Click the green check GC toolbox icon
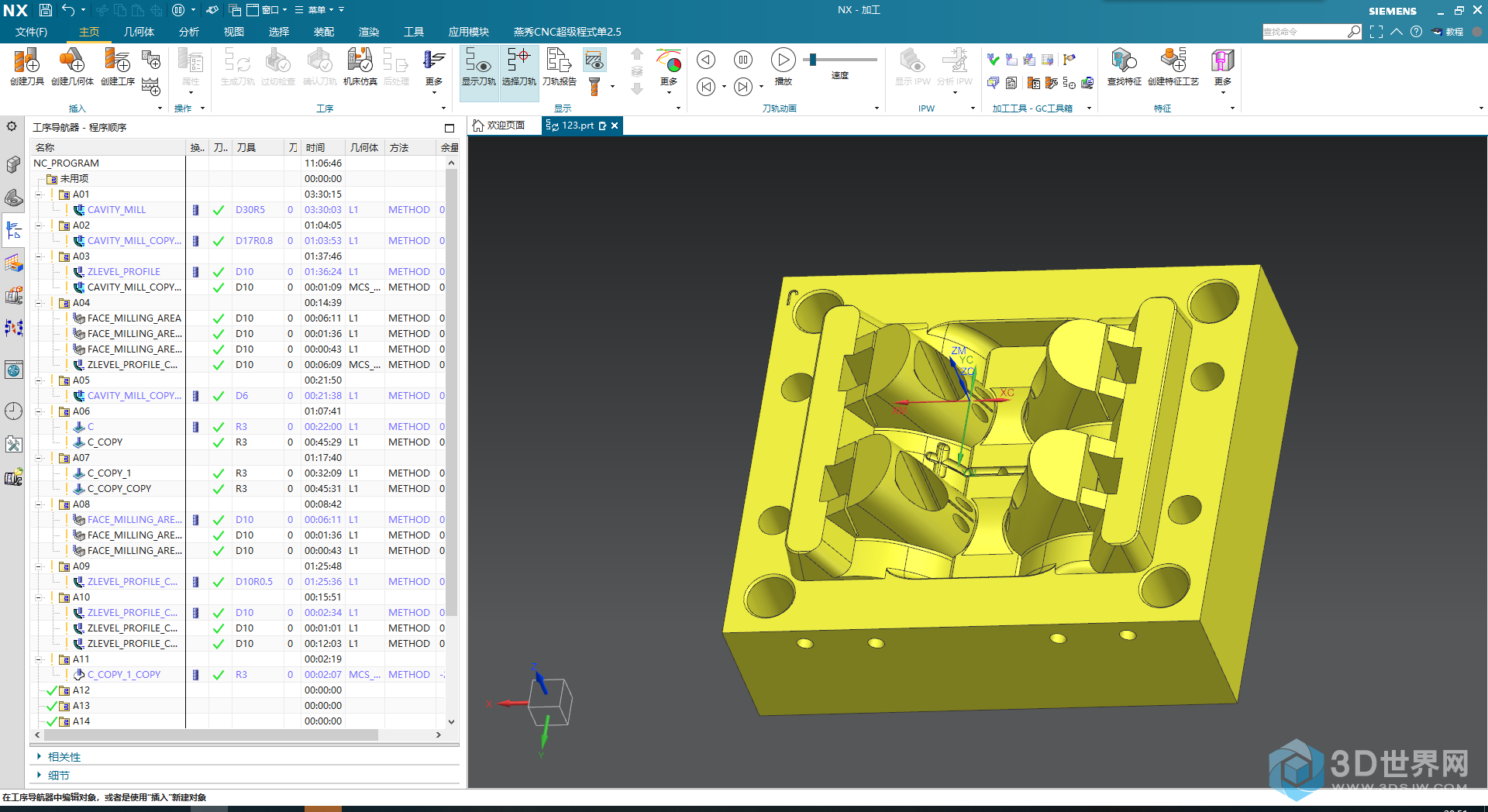Viewport: 1488px width, 812px height. [x=993, y=60]
